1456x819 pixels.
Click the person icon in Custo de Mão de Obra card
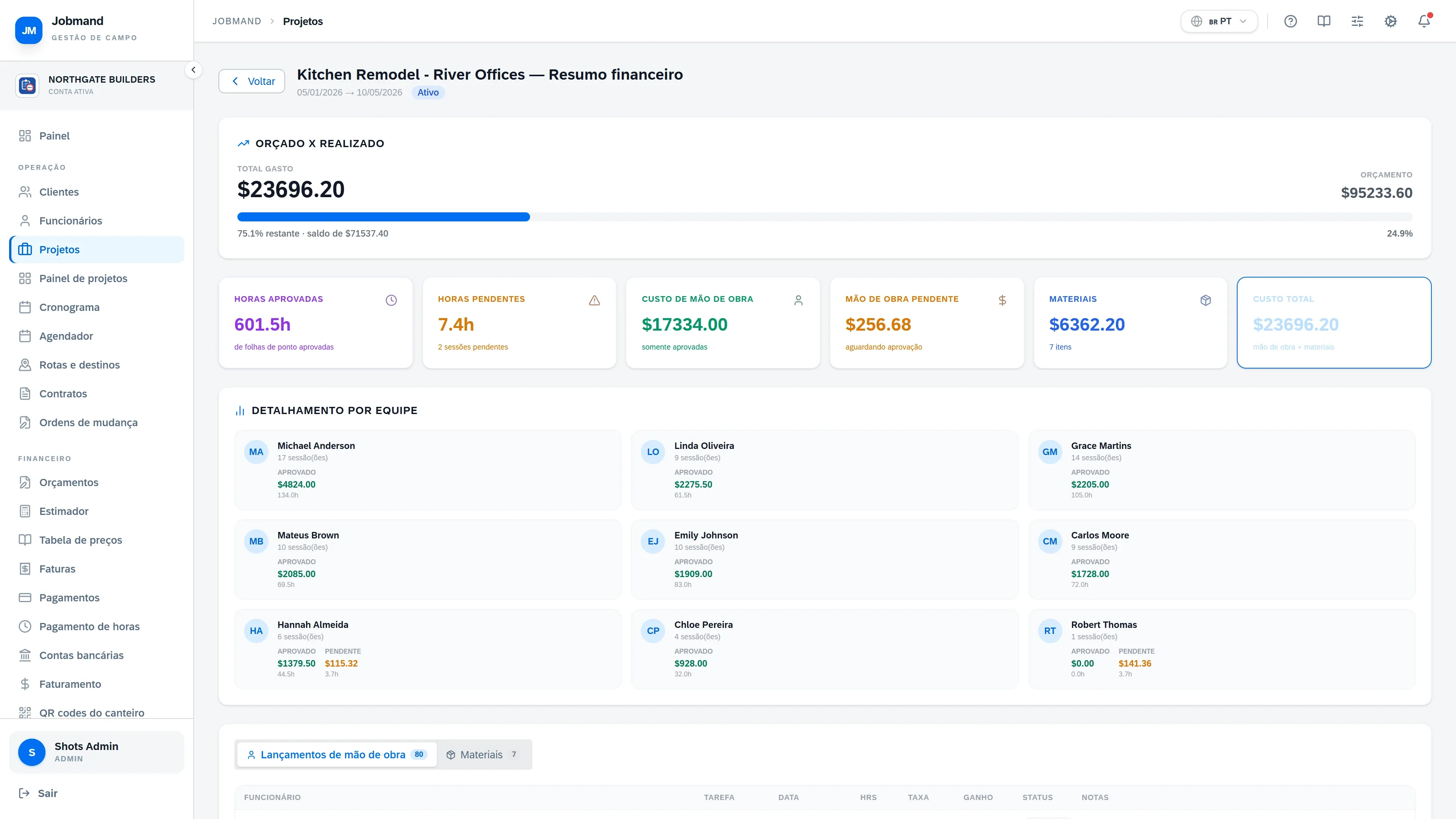pyautogui.click(x=798, y=300)
